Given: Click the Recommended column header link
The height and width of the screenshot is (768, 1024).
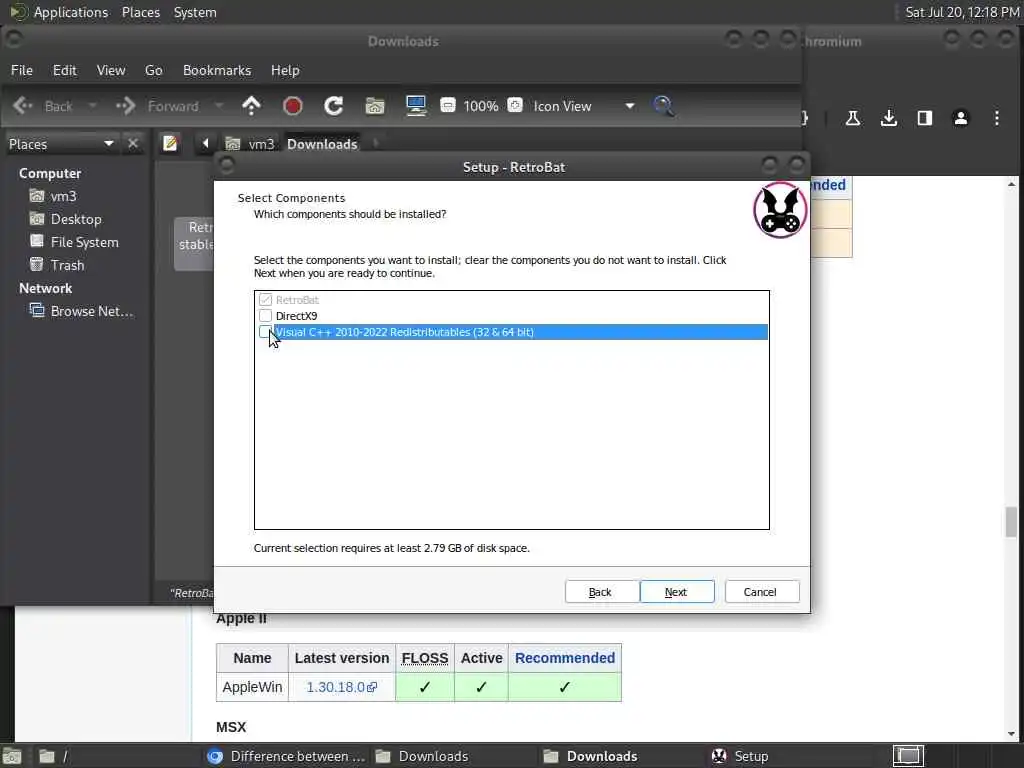Looking at the screenshot, I should (x=565, y=658).
